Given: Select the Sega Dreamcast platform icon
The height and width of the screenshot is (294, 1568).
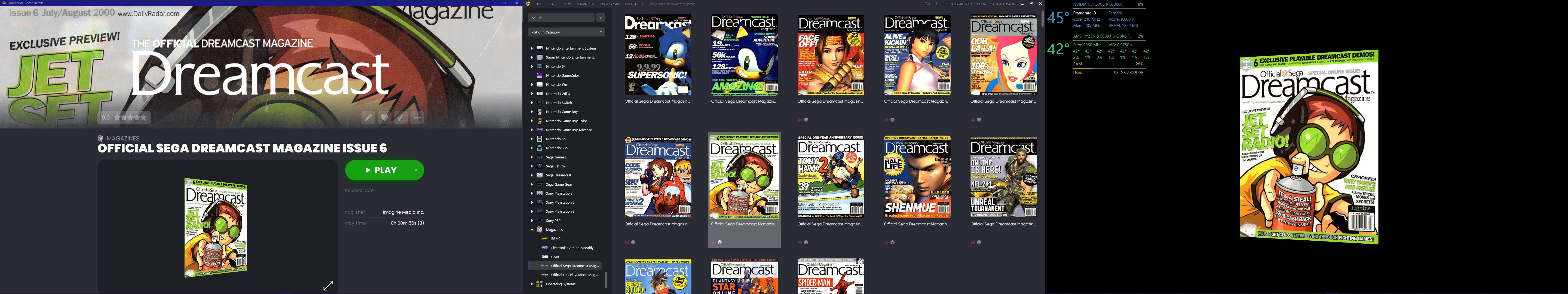Looking at the screenshot, I should click(x=539, y=175).
